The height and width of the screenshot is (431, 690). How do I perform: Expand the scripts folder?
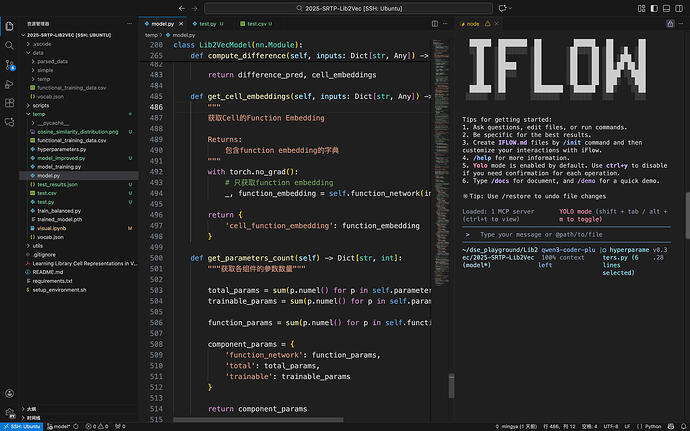coord(41,106)
